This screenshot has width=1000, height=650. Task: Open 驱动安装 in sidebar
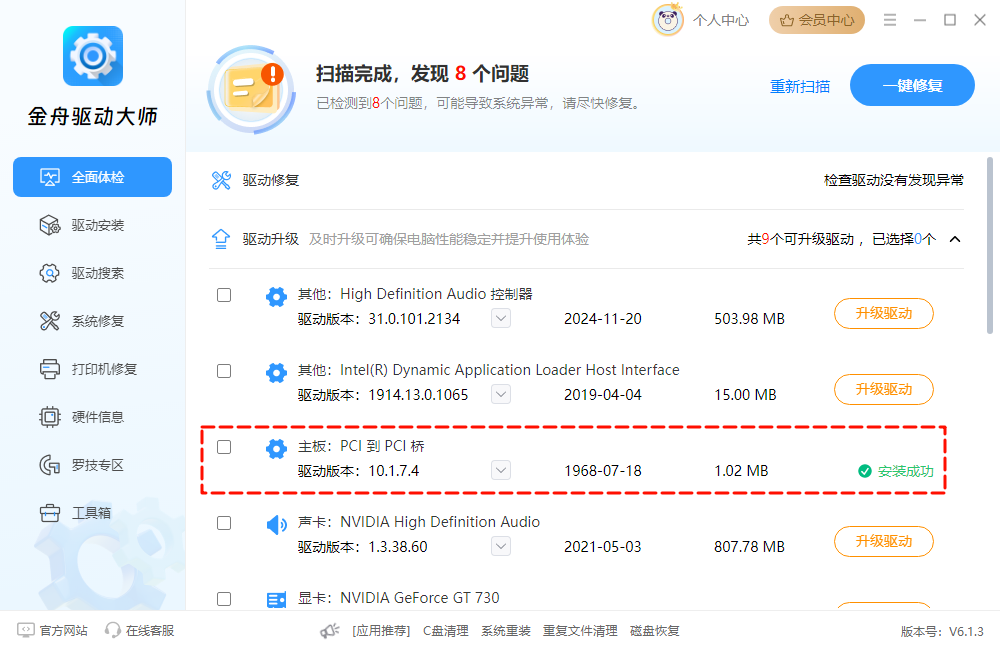coord(92,225)
